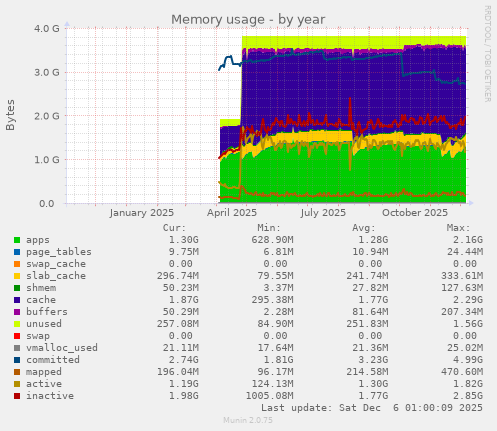Click the vmalloc_used gray legend swatch
The height and width of the screenshot is (431, 497).
(17, 348)
